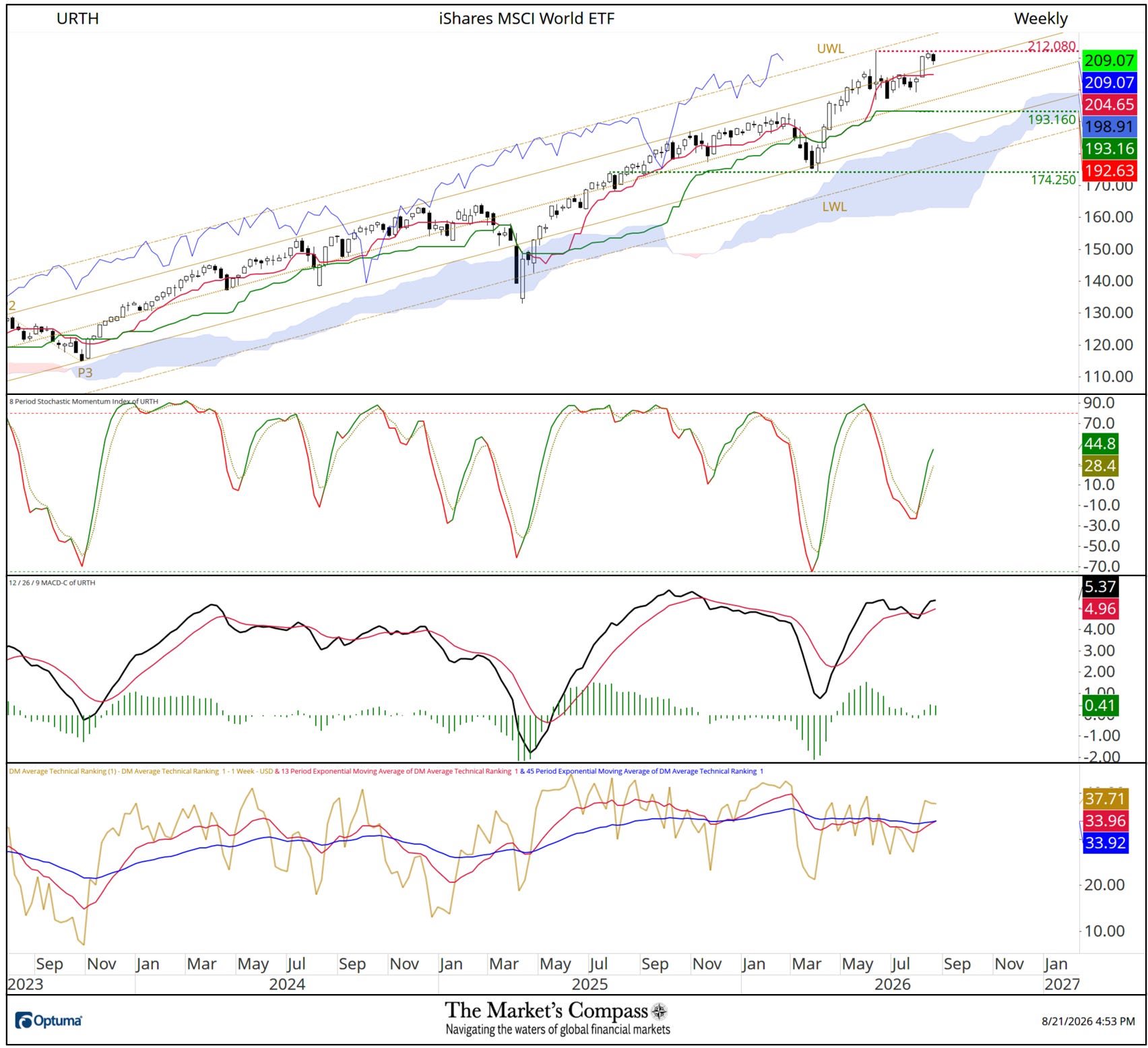The height and width of the screenshot is (1048, 1148).
Task: Click the 44.8 stochastic value tag
Action: pyautogui.click(x=1099, y=443)
